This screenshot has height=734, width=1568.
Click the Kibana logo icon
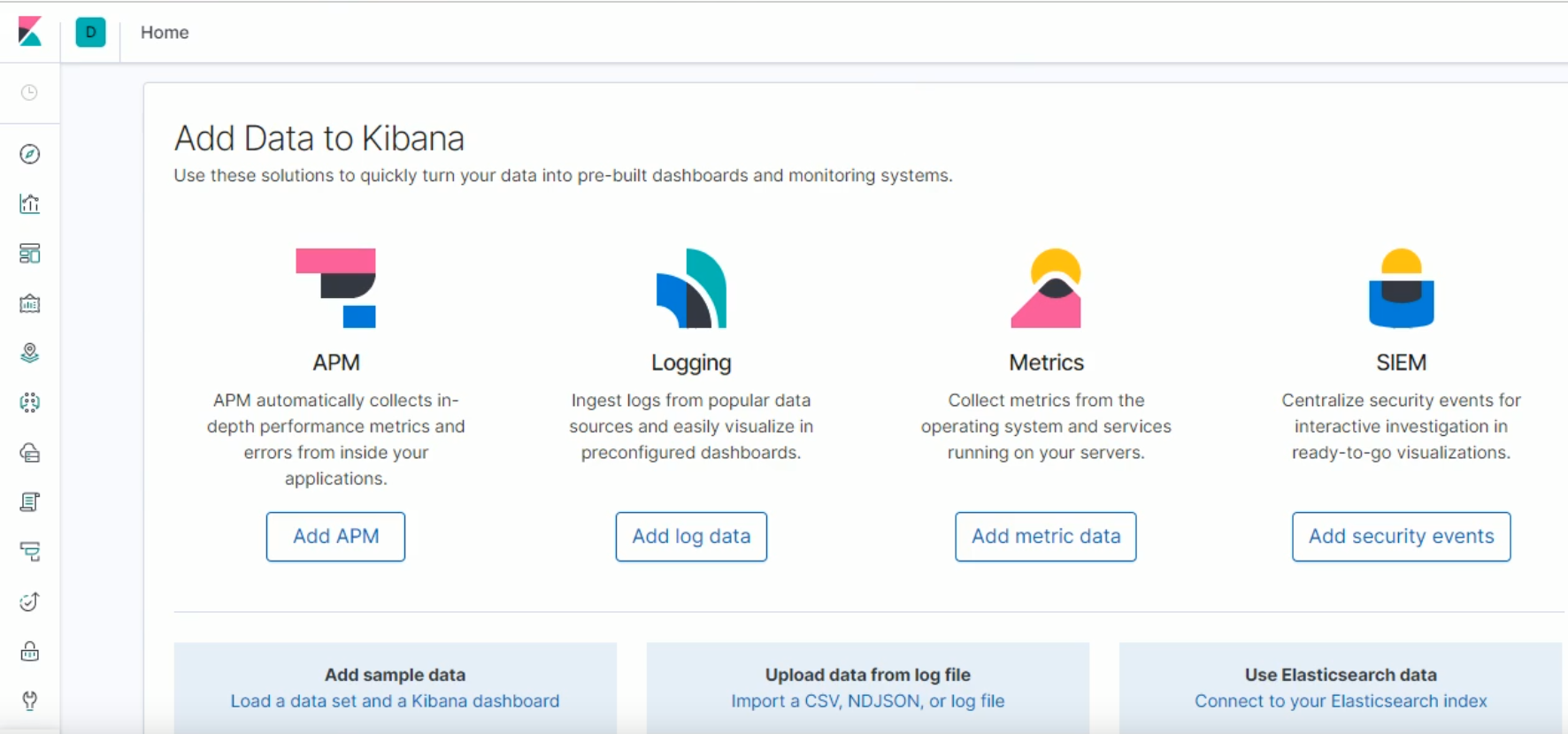(x=30, y=32)
